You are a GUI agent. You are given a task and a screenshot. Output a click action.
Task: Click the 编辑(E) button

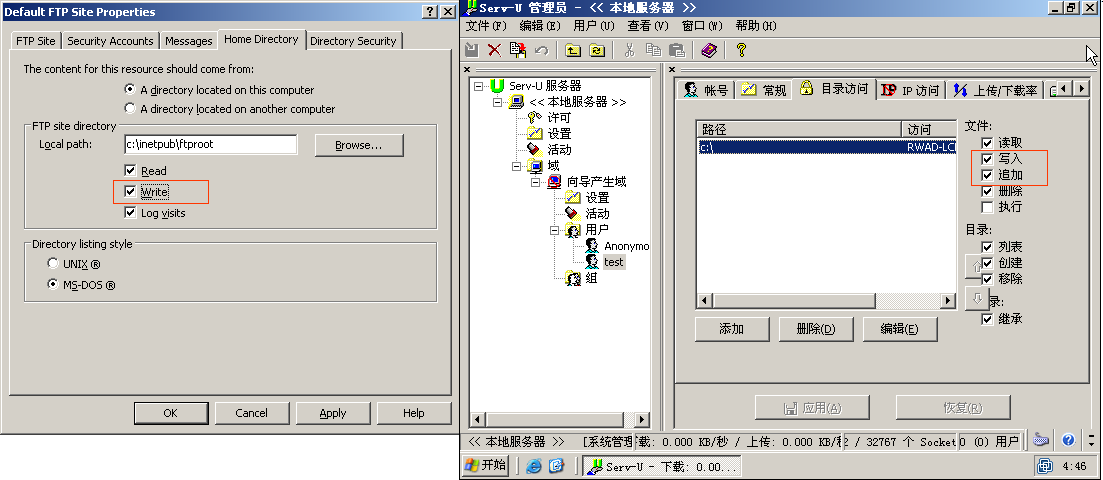coord(900,329)
